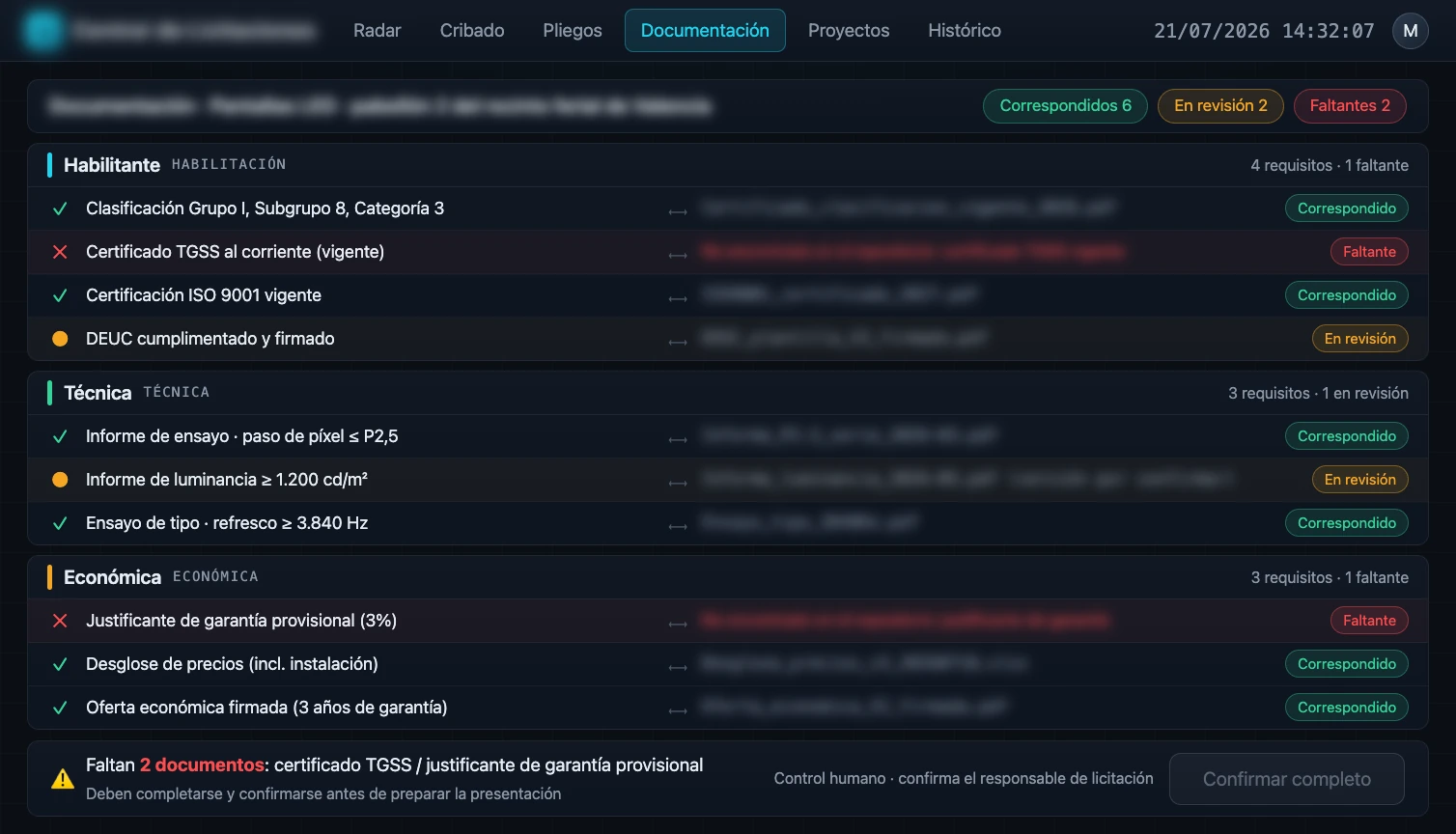Click red cross icon of Certificado TGSS row
Image resolution: width=1456 pixels, height=834 pixels.
click(60, 252)
